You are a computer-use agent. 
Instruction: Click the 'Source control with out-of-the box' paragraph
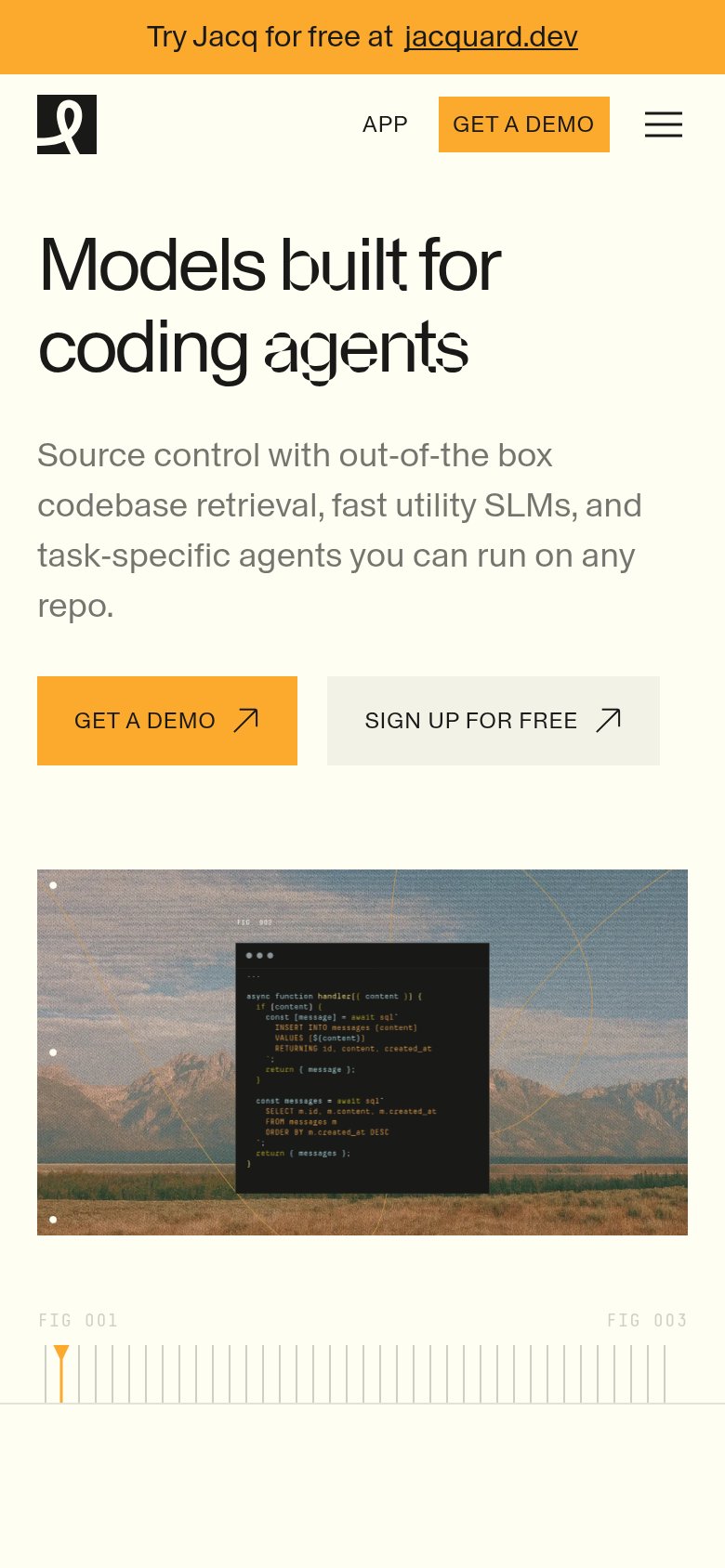click(339, 530)
